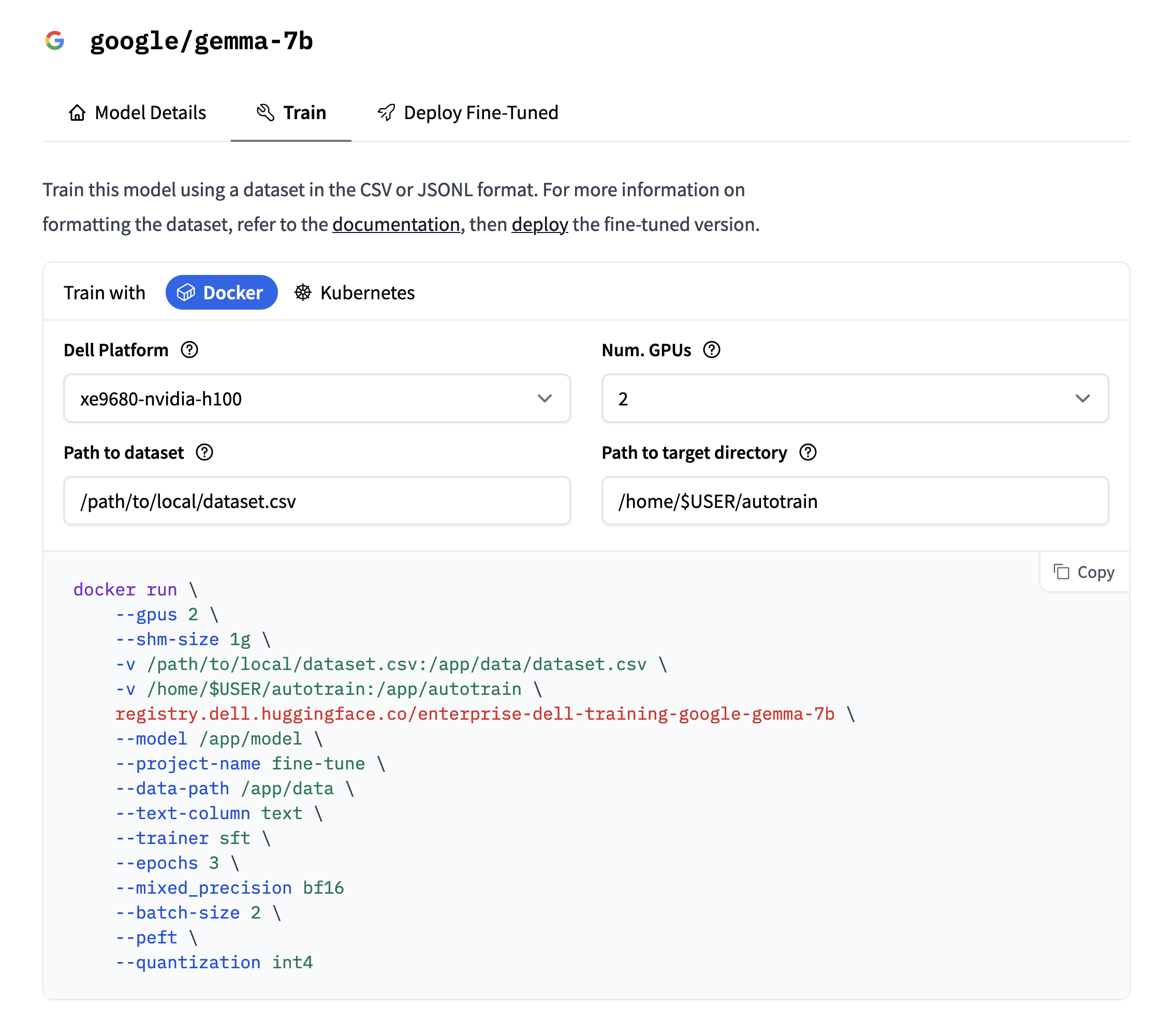Select Docker as training method
The image size is (1176, 1019).
tap(222, 292)
